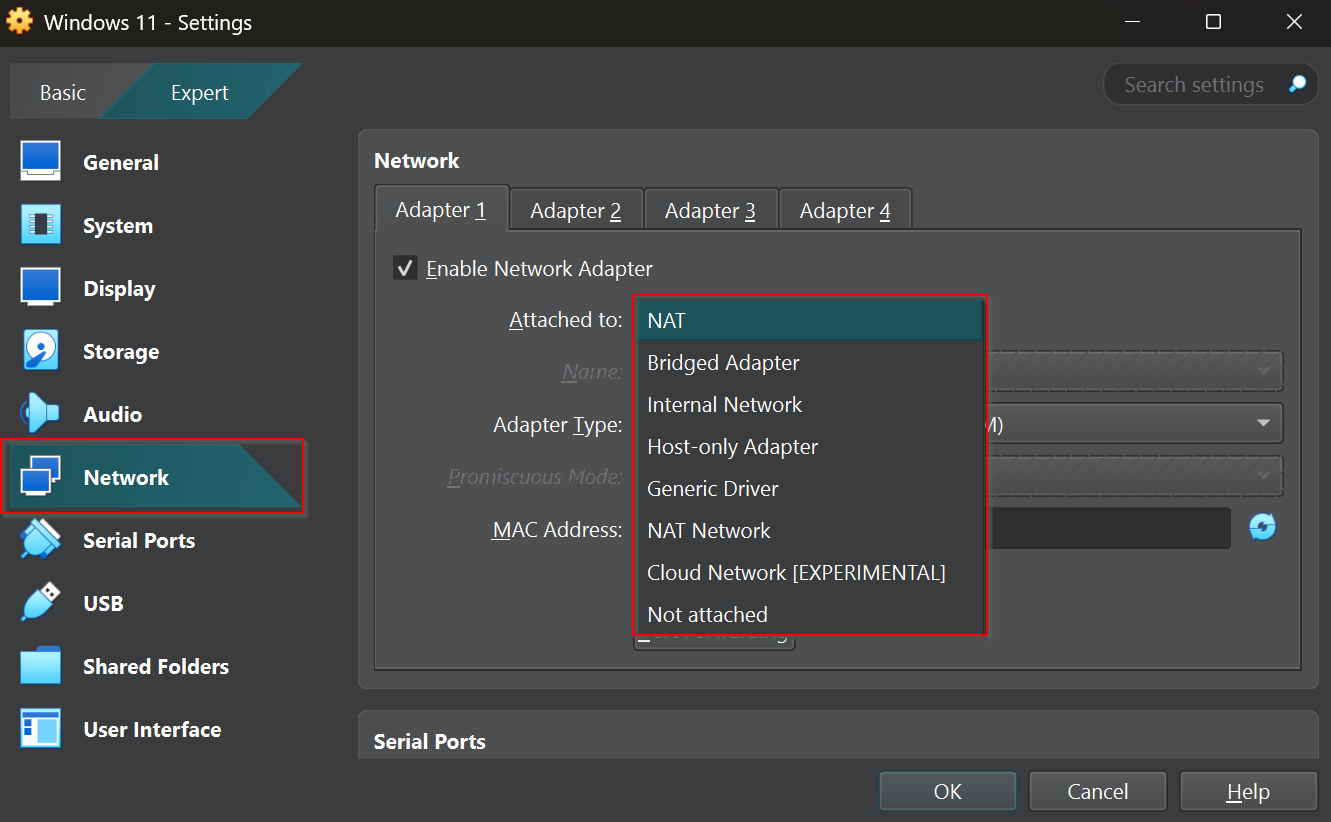Open the Display monitor icon
1331x822 pixels.
[41, 288]
